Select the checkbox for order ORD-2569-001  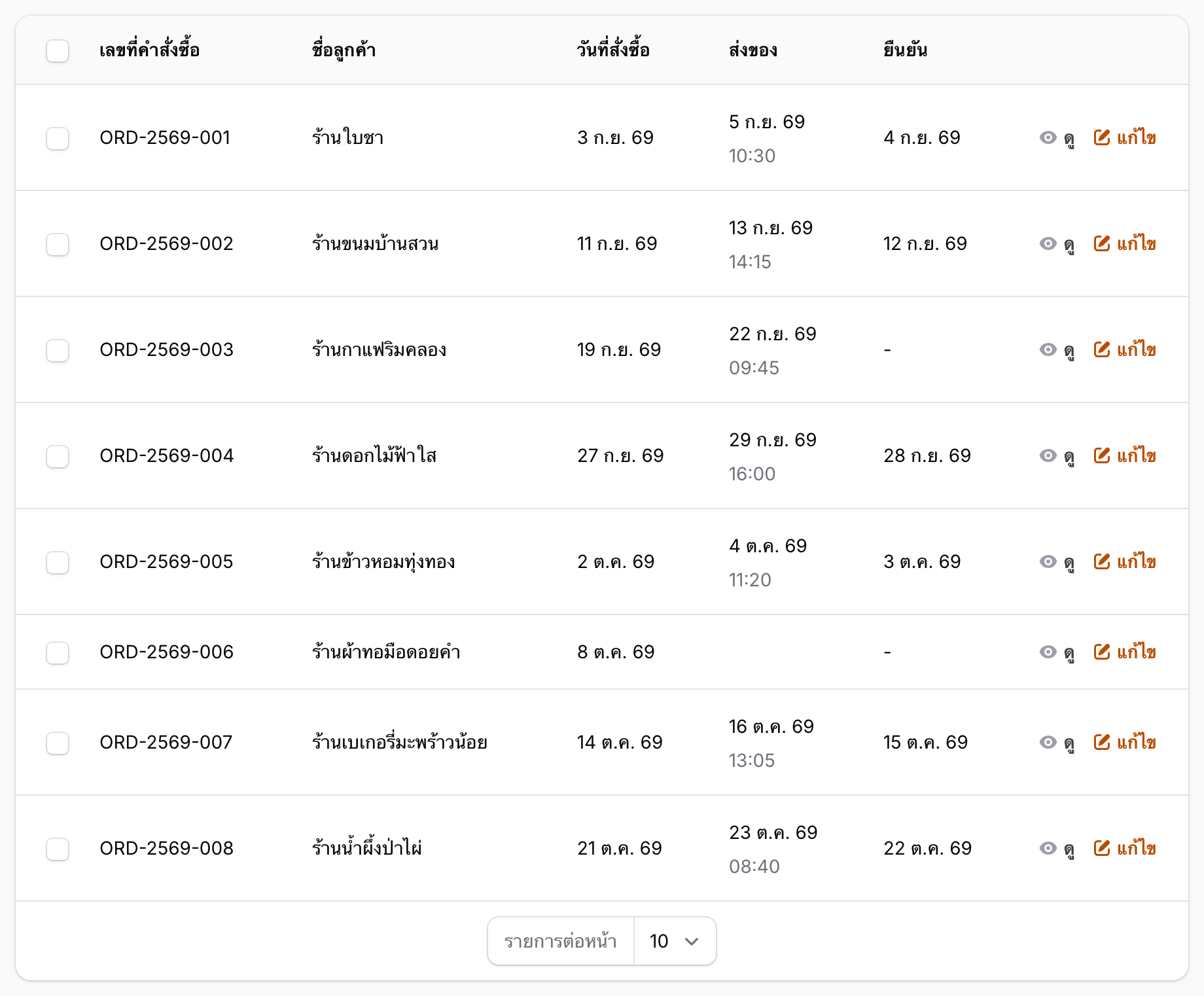pos(58,138)
